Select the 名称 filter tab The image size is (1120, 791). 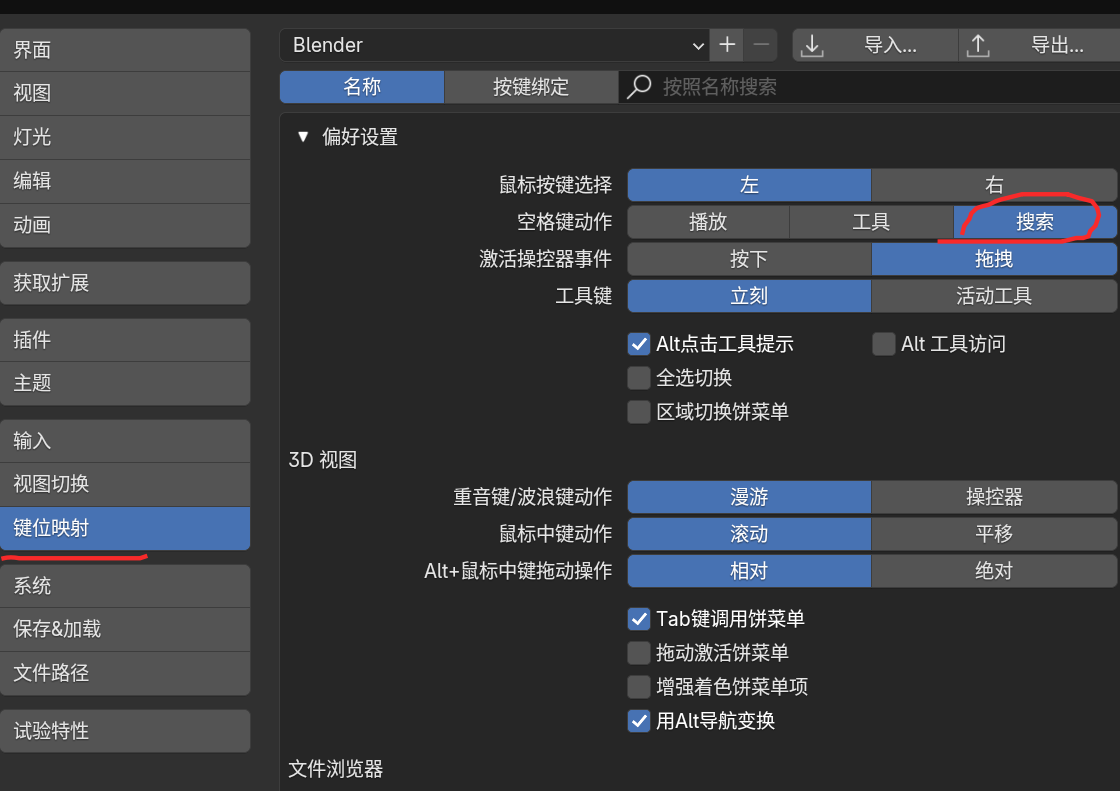click(x=362, y=87)
